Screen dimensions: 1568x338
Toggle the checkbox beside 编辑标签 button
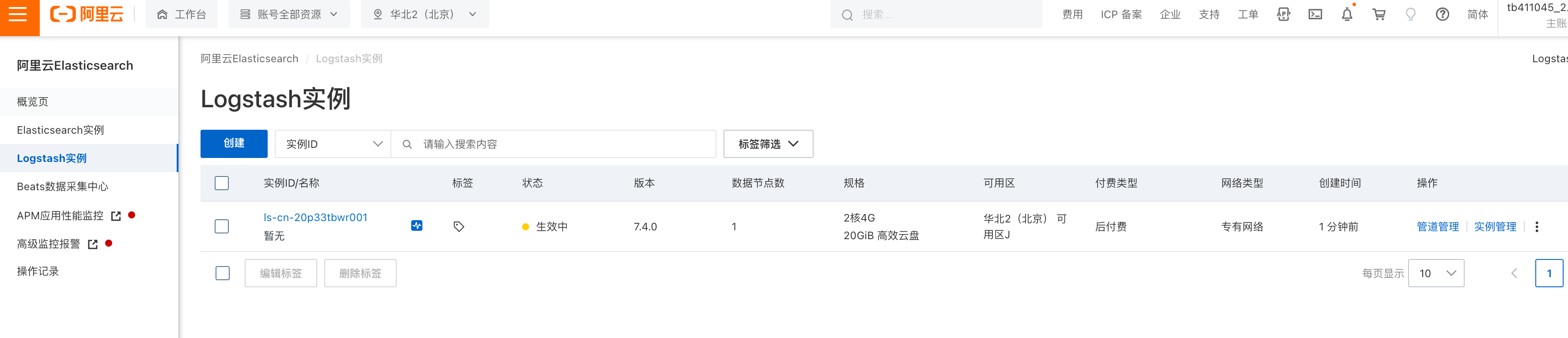pos(222,273)
